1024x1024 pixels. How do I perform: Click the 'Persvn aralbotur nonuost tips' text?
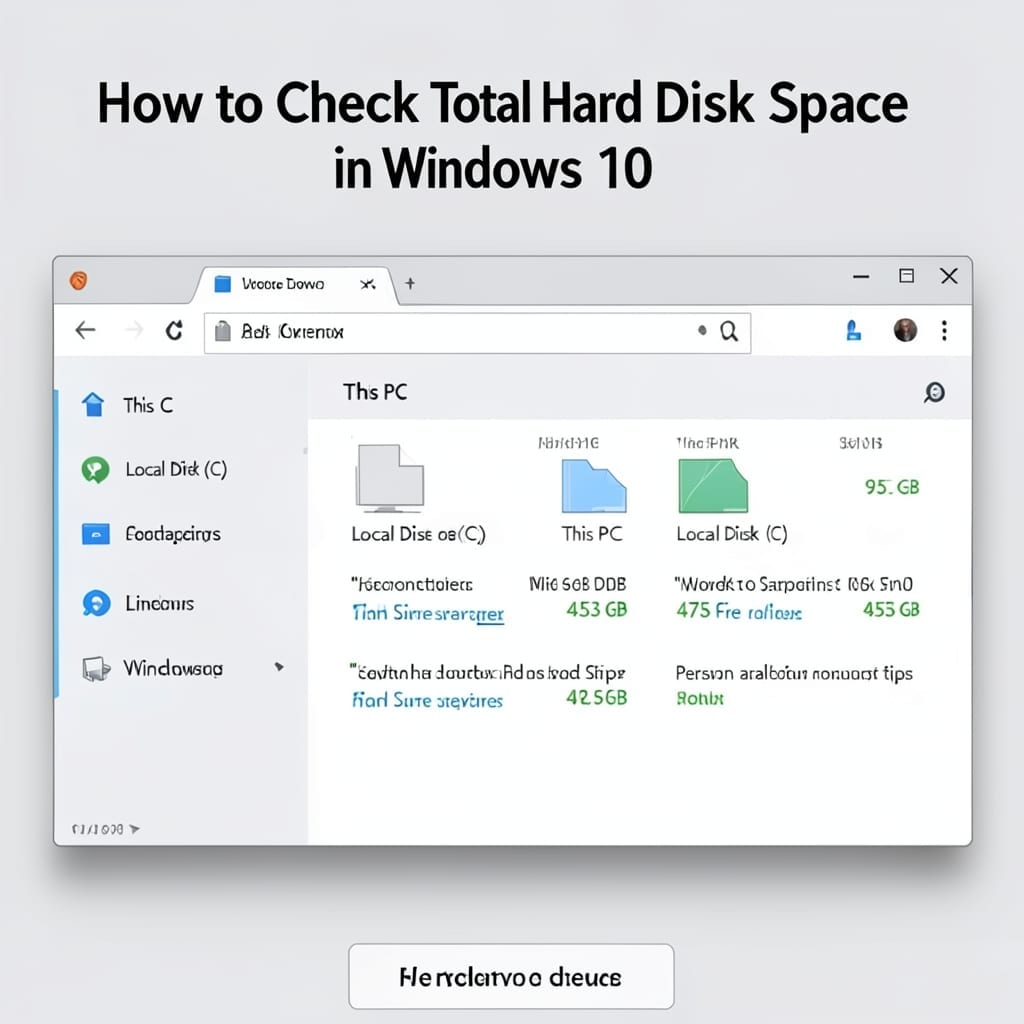[x=794, y=673]
